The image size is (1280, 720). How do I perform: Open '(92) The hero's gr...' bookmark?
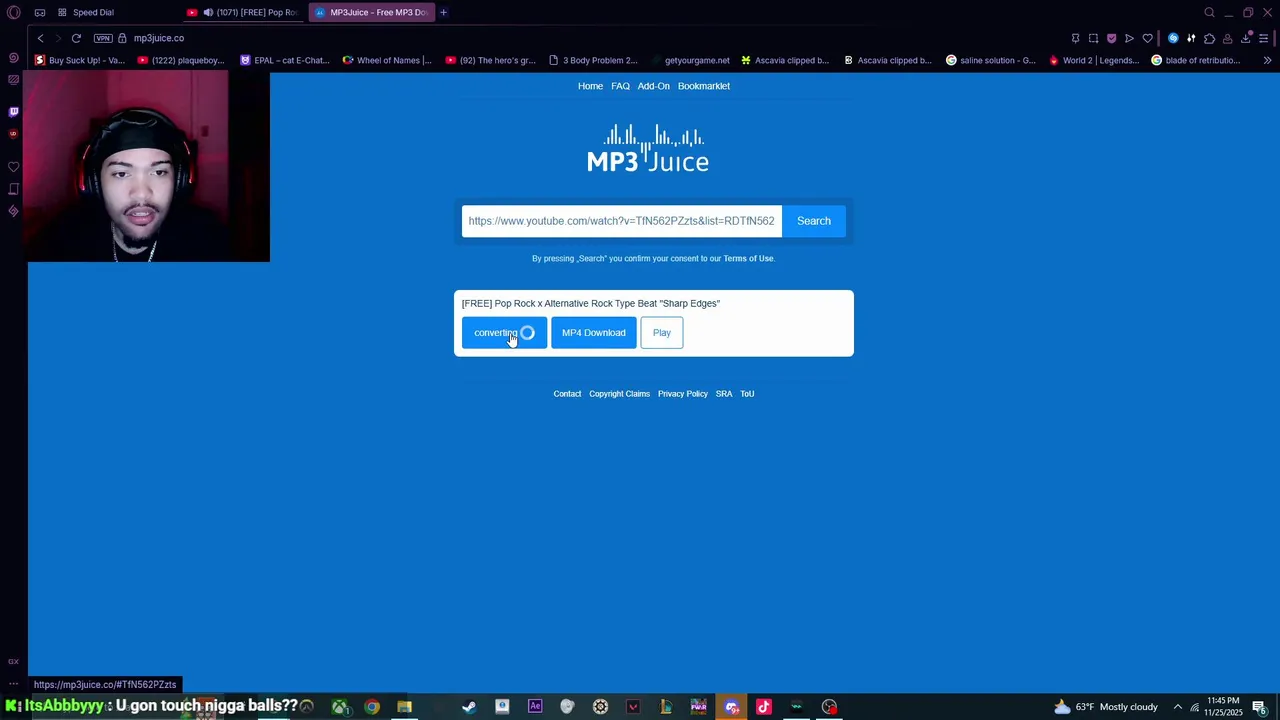point(491,60)
